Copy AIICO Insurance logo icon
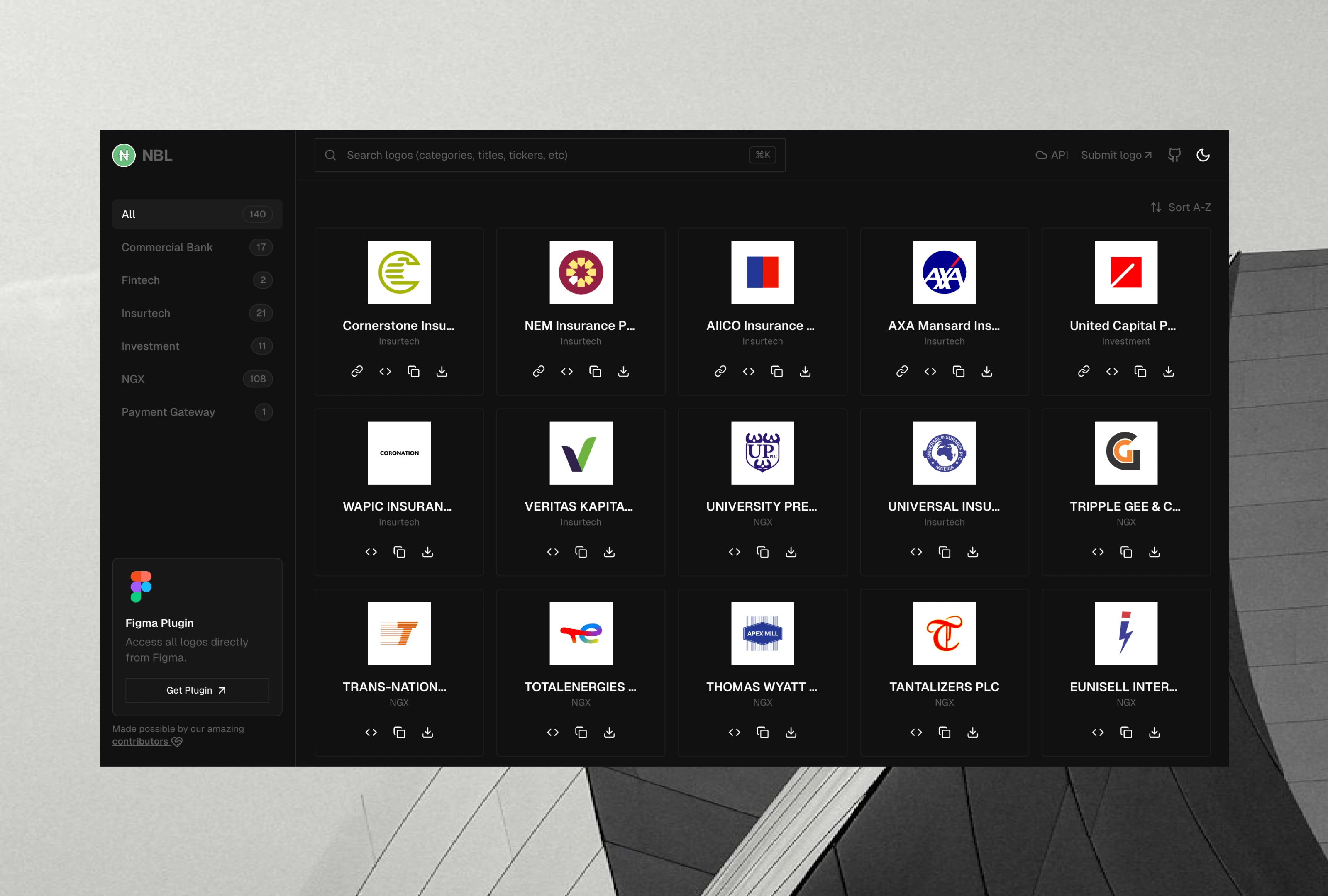Image resolution: width=1328 pixels, height=896 pixels. click(776, 372)
